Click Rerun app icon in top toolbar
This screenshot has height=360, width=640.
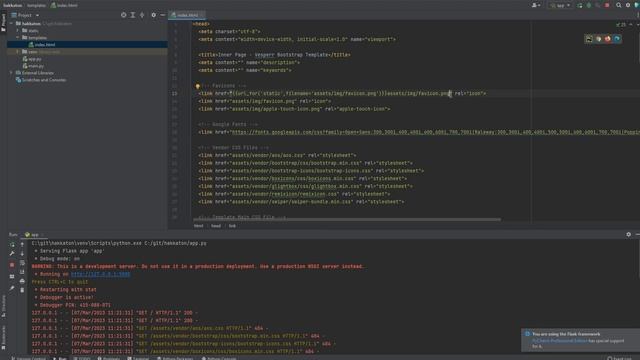point(580,5)
